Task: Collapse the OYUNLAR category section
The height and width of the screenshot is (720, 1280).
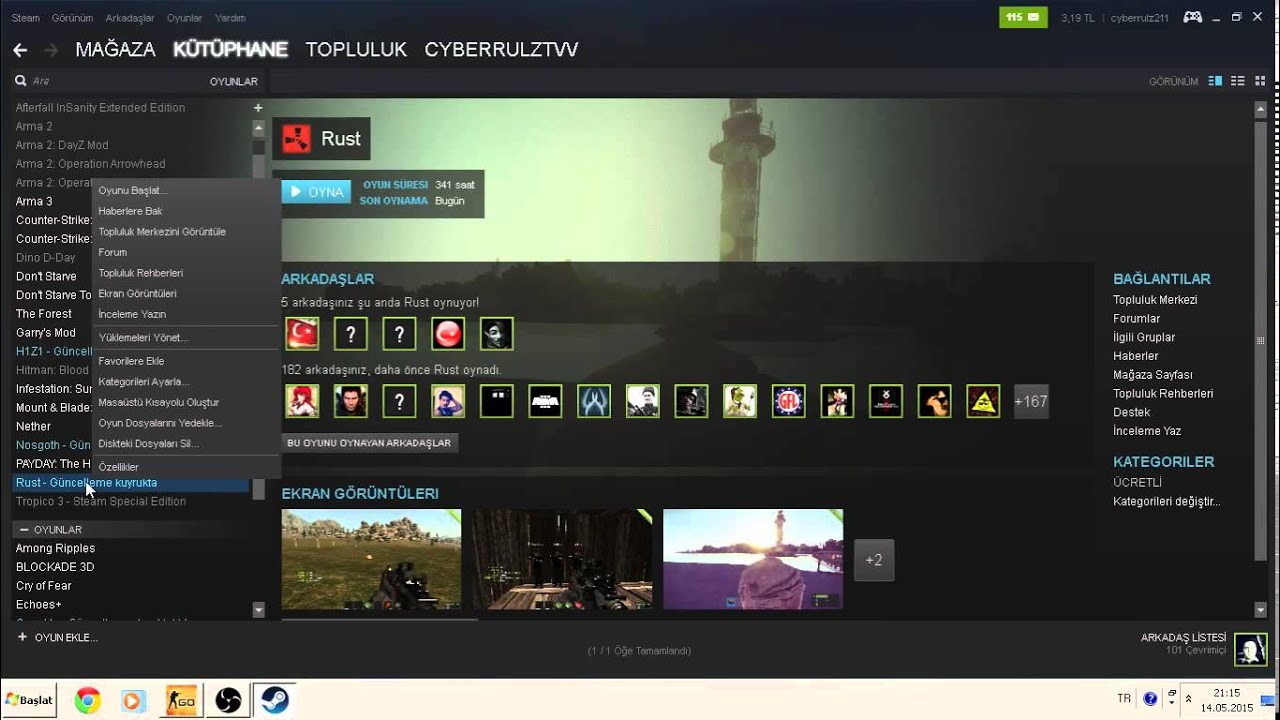Action: tap(24, 529)
